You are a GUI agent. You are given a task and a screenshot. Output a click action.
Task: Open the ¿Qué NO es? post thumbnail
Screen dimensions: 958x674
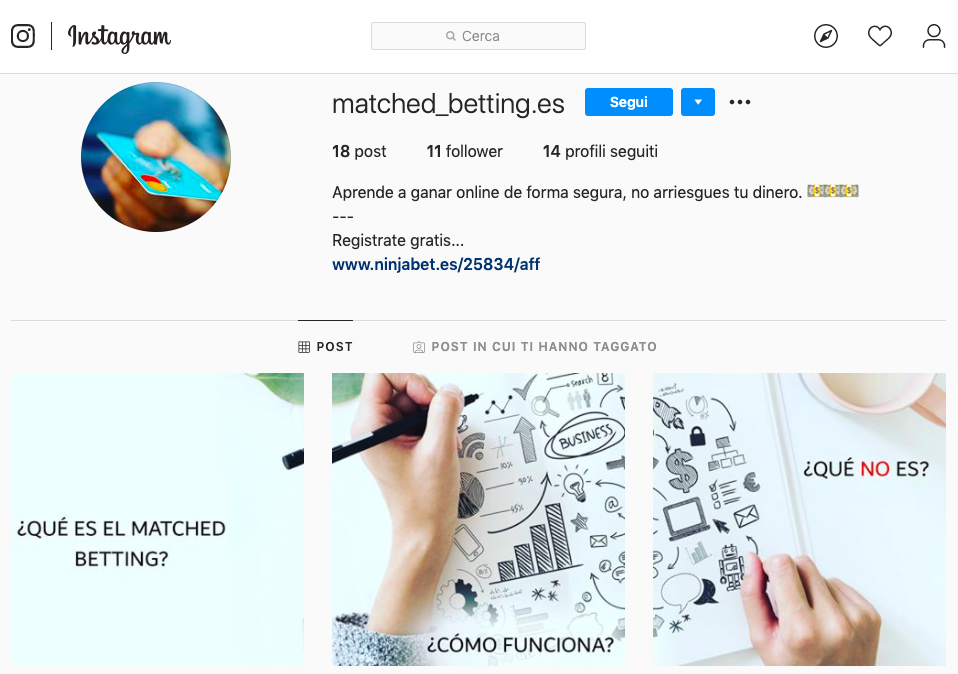pos(799,519)
